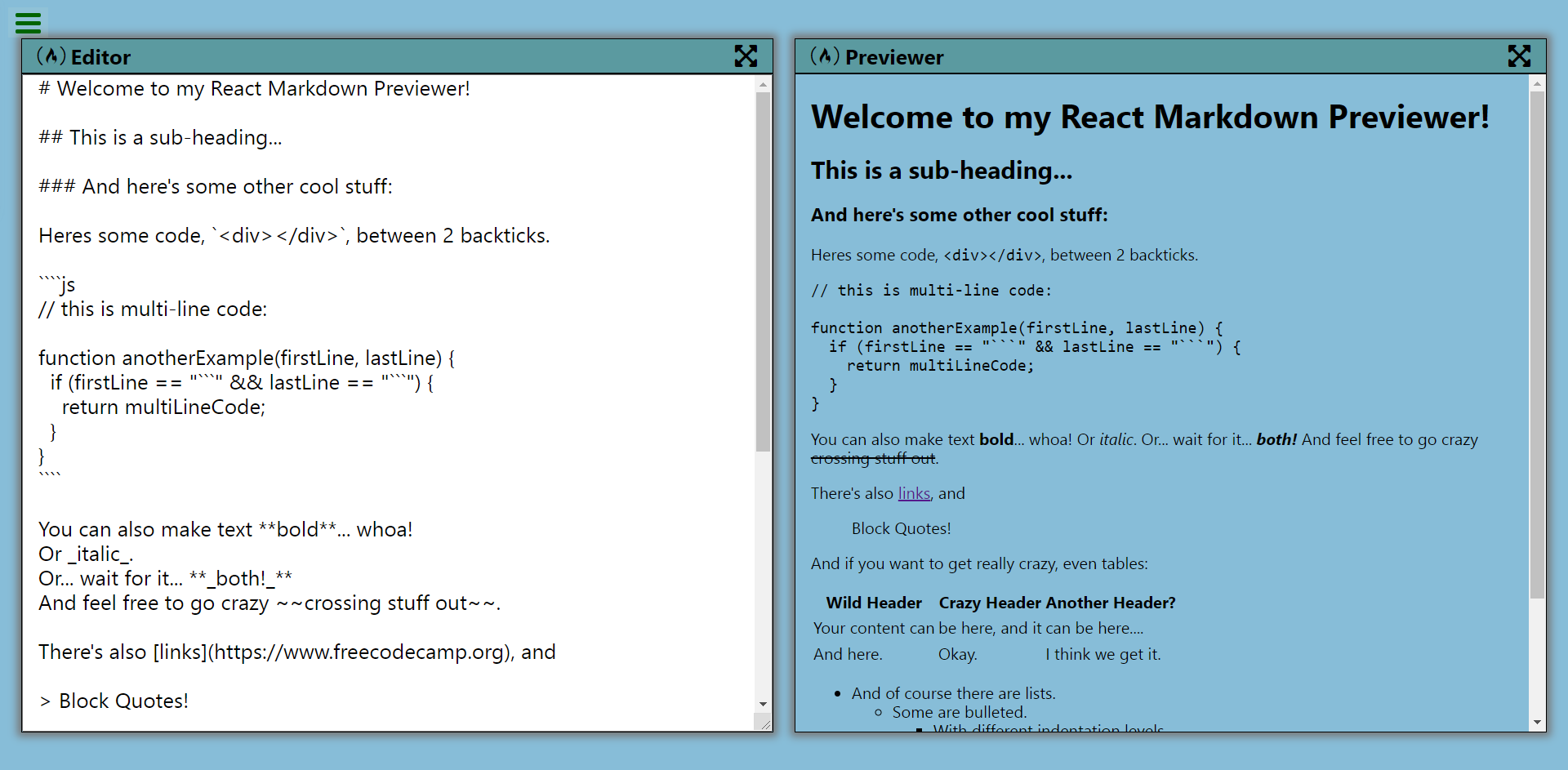Click the freeCodeCamp flame icon in Previewer header
Image resolution: width=1568 pixels, height=770 pixels.
pyautogui.click(x=825, y=56)
